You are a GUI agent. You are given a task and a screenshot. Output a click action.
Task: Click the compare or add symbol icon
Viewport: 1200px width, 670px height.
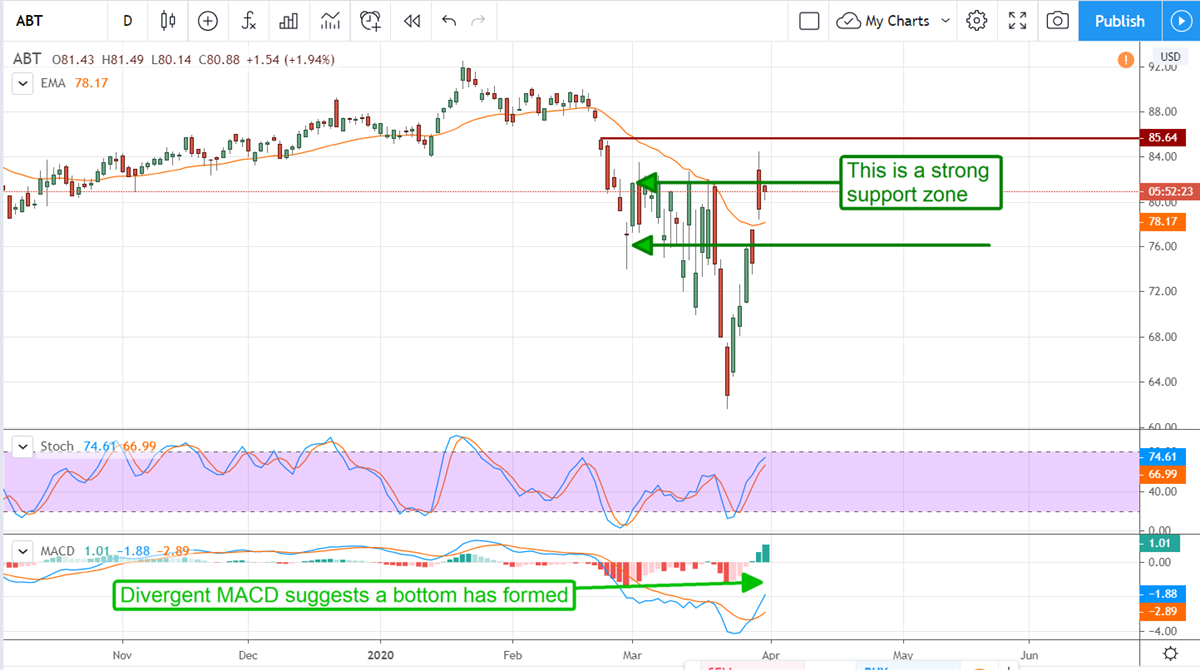pyautogui.click(x=208, y=20)
